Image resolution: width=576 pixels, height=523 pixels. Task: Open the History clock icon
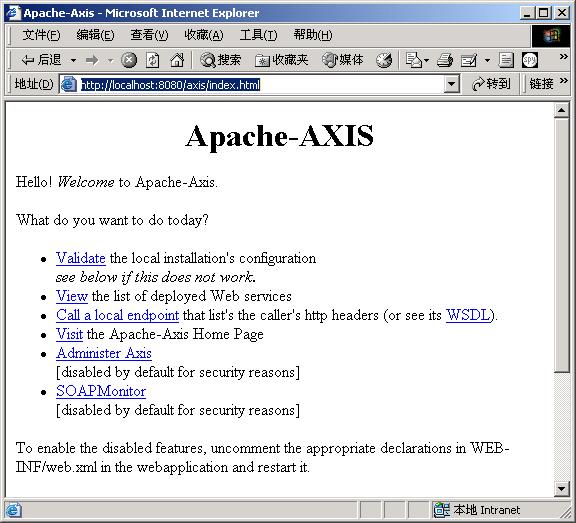[x=384, y=60]
